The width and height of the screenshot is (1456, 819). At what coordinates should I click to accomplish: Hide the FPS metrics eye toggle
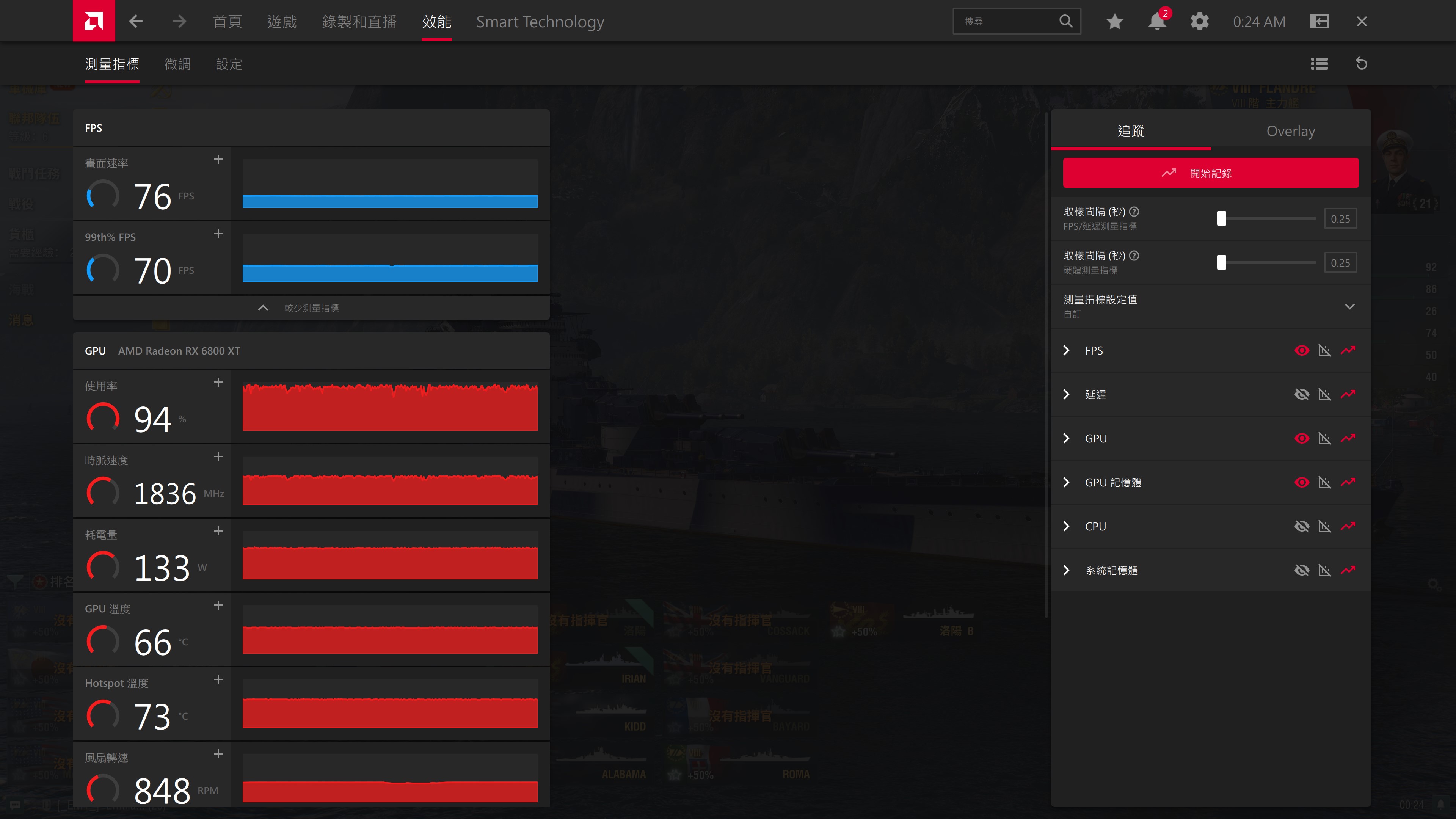click(1301, 350)
